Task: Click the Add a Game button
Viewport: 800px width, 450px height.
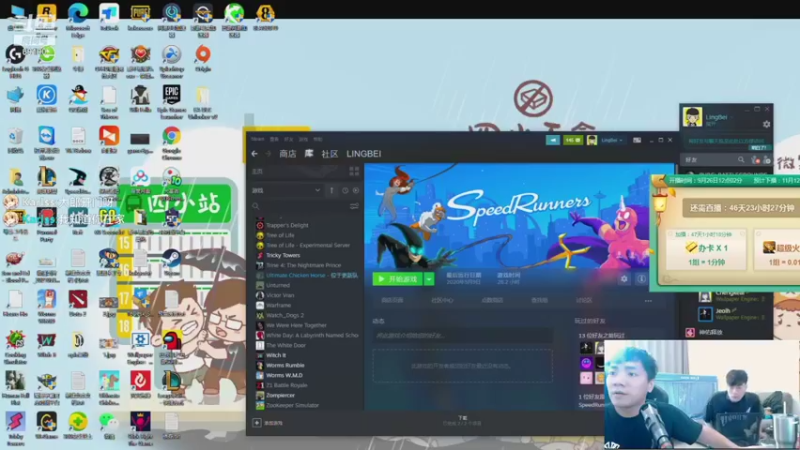Action: [268, 422]
